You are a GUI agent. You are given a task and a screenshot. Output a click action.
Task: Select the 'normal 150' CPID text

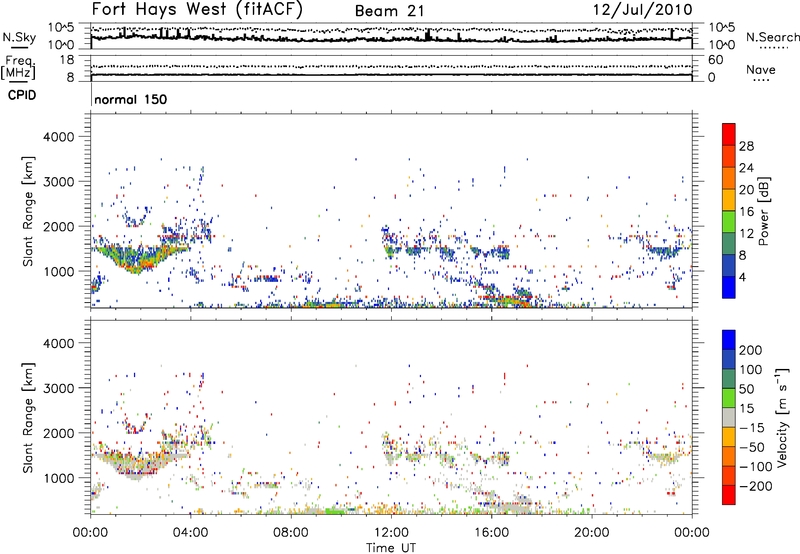coord(131,99)
